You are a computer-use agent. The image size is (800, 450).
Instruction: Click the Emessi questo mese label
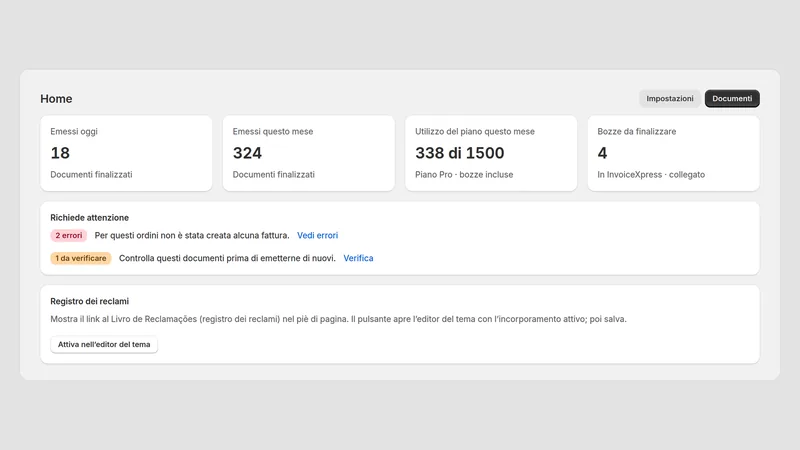click(273, 131)
